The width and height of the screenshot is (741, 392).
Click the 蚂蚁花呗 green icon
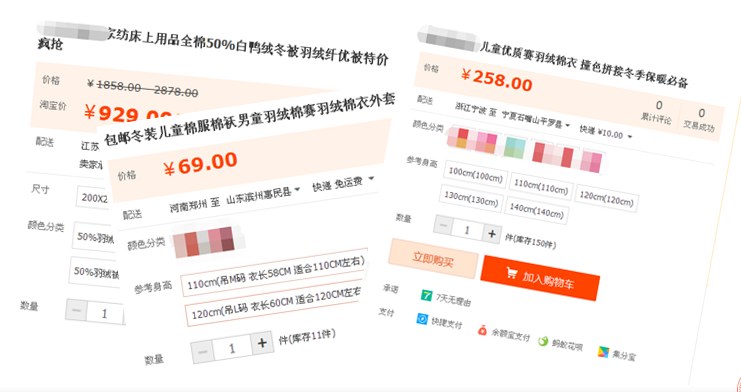543,341
